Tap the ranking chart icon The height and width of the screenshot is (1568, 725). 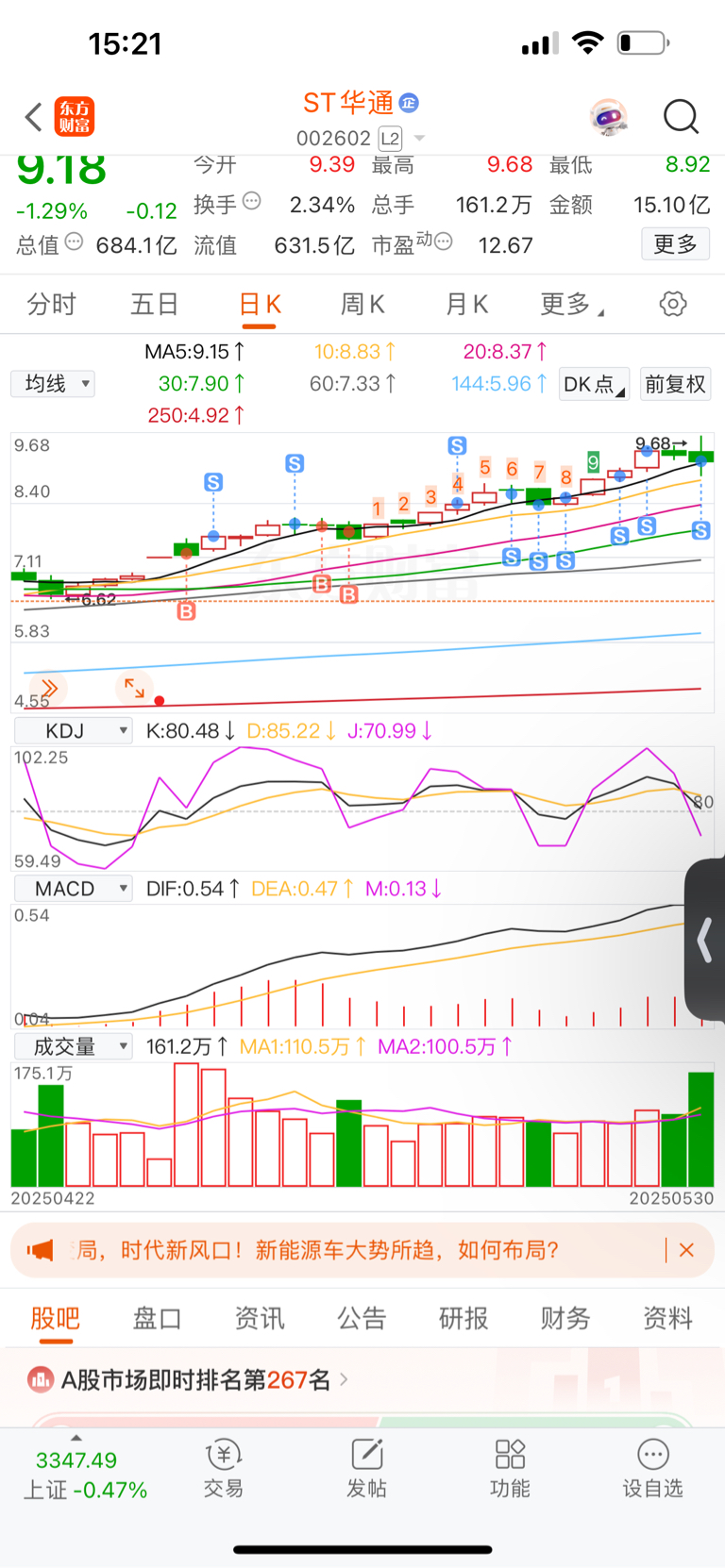tap(41, 1380)
